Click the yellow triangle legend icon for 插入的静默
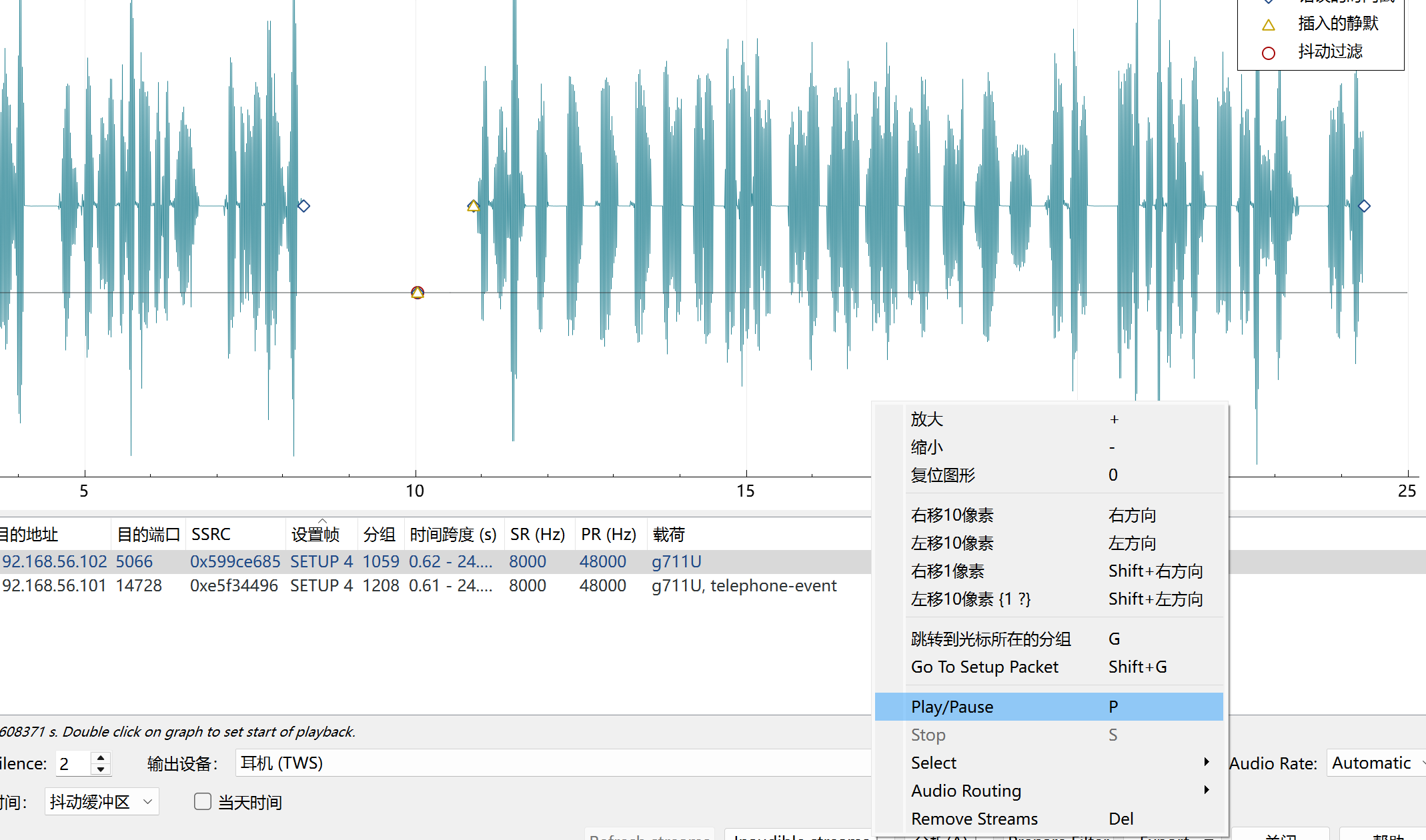 coord(1268,25)
